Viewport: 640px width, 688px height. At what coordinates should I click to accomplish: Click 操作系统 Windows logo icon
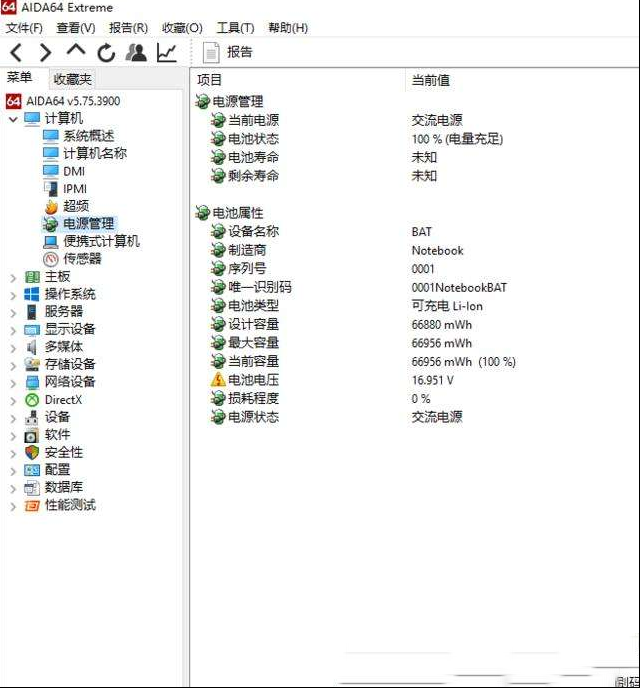32,294
